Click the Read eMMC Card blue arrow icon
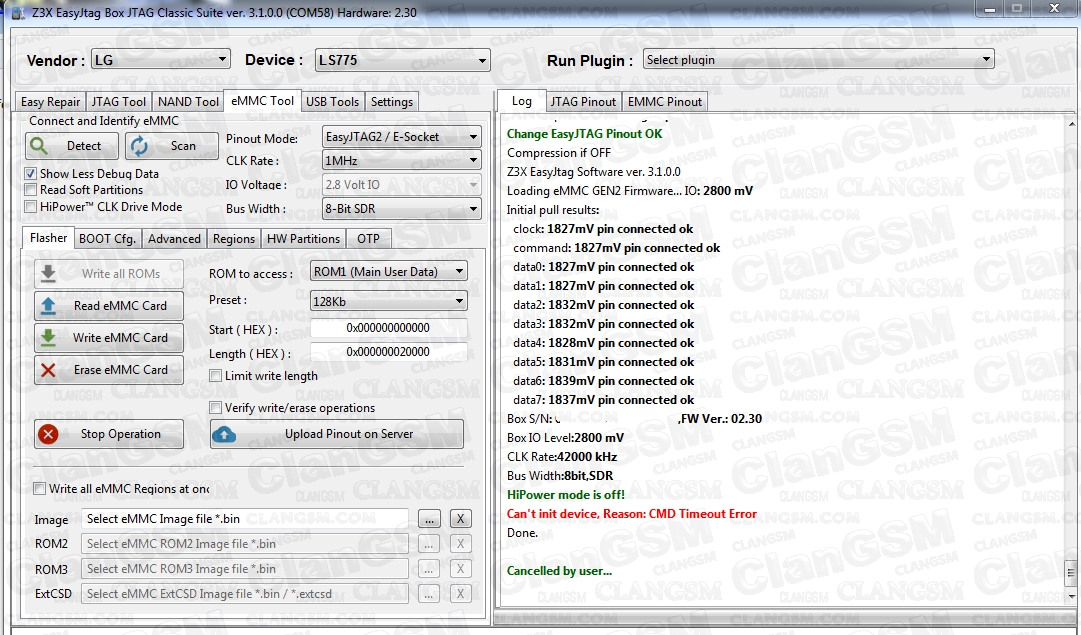The width and height of the screenshot is (1081, 635). click(x=49, y=306)
